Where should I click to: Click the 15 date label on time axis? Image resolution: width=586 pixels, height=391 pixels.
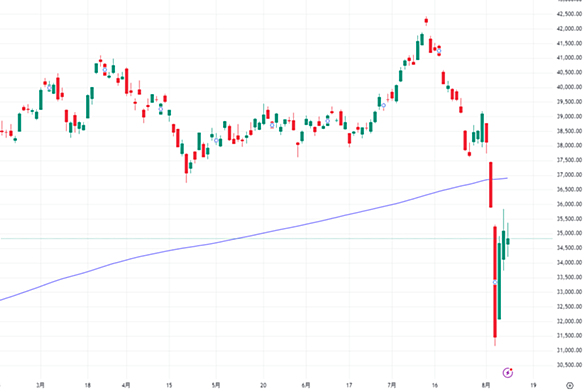(x=169, y=385)
